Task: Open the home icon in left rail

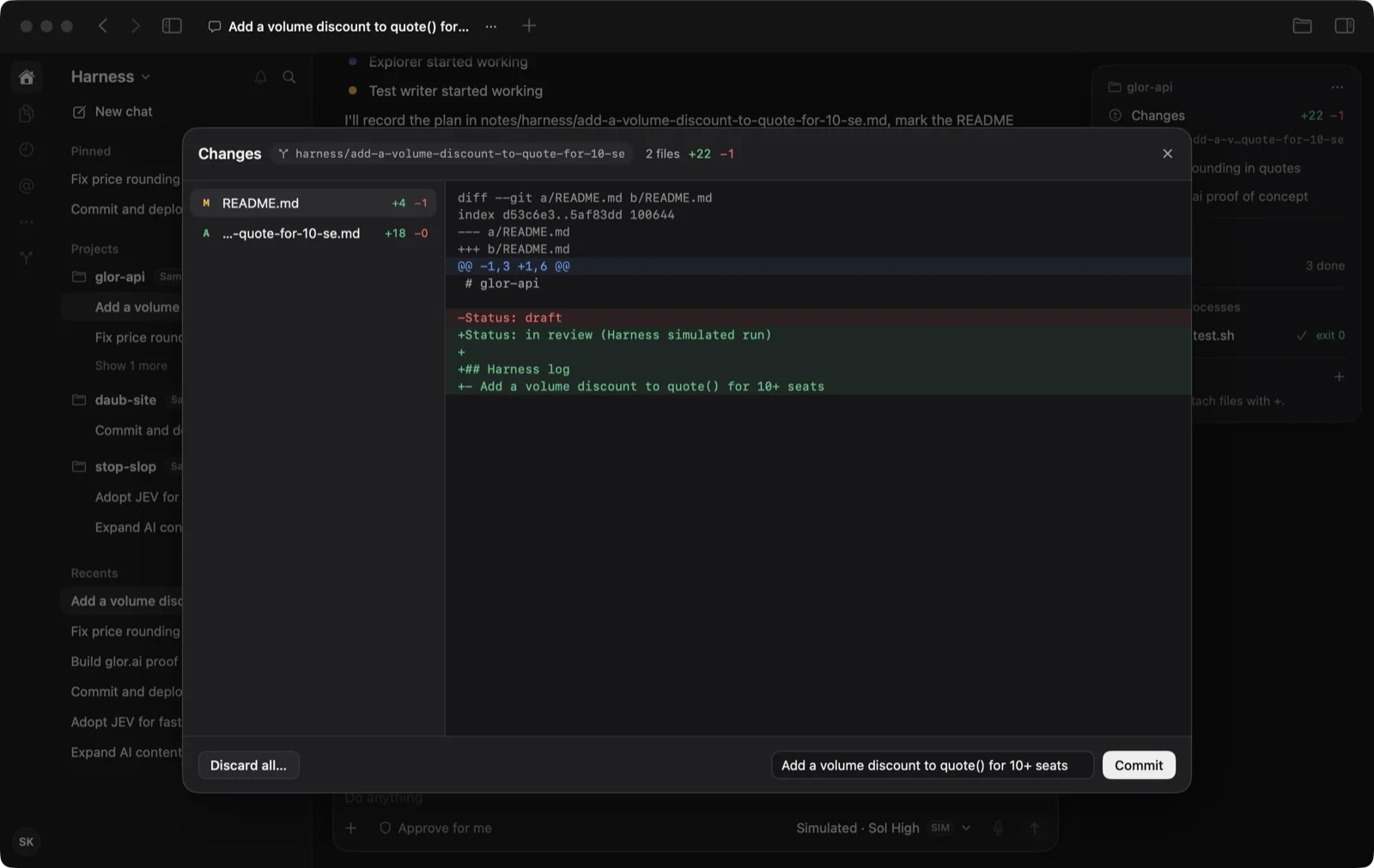Action: pyautogui.click(x=27, y=77)
